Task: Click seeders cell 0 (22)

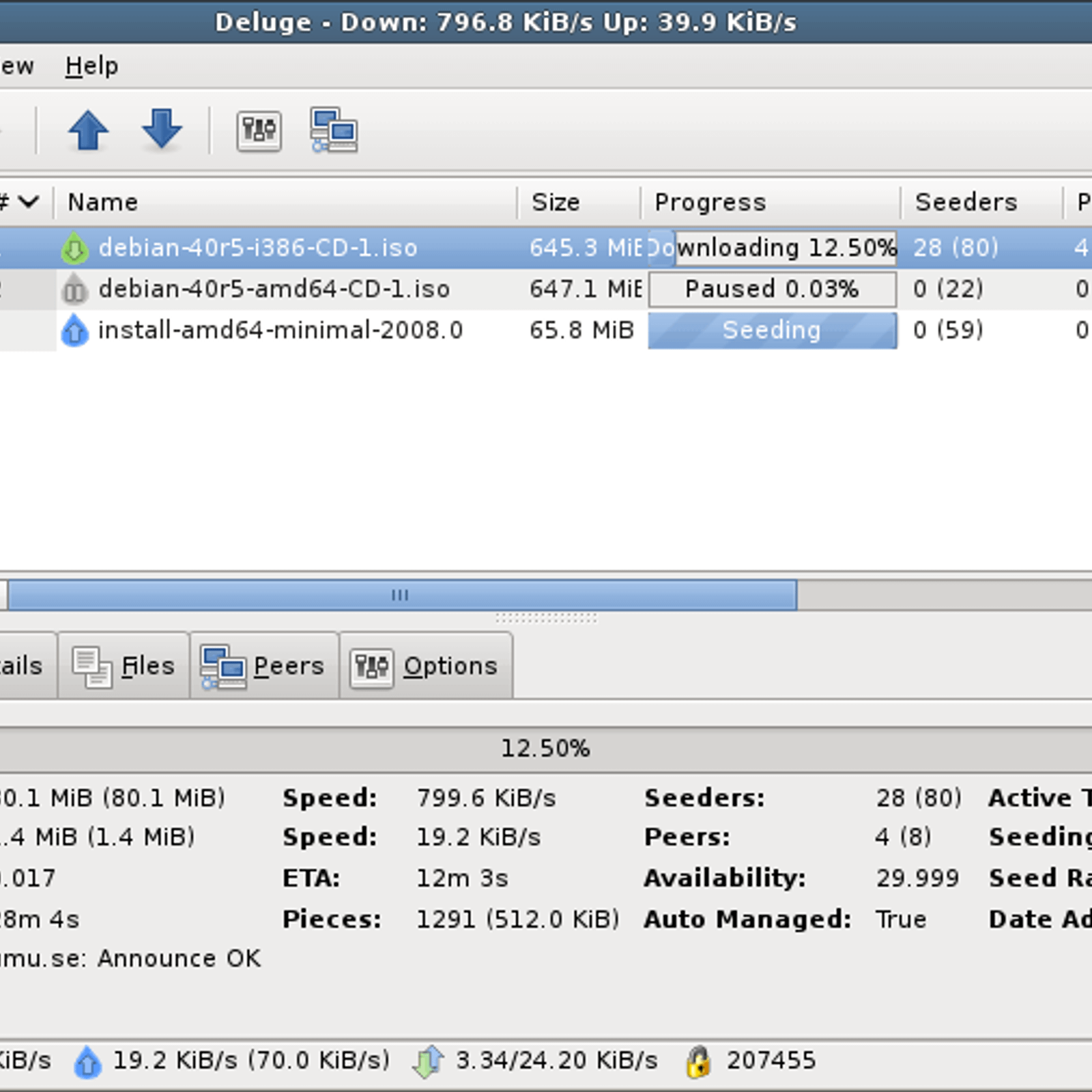Action: coord(948,289)
